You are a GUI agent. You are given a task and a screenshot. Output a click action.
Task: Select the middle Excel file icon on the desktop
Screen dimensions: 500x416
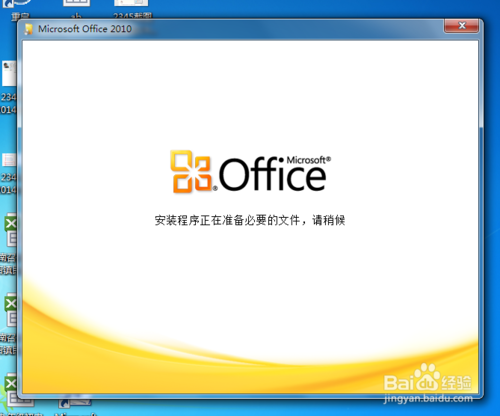(10, 311)
